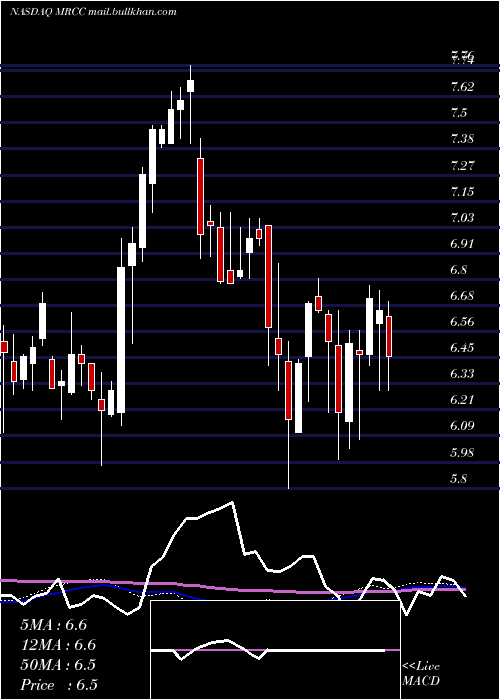Click the last red candle on the right

(x=389, y=336)
